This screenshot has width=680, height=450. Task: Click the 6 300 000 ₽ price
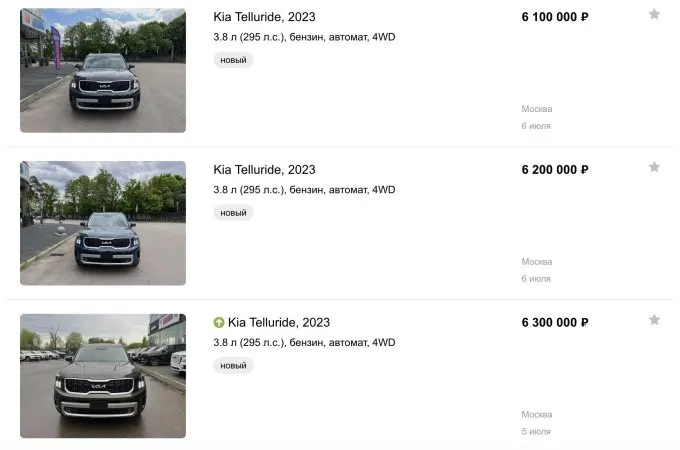(x=555, y=323)
